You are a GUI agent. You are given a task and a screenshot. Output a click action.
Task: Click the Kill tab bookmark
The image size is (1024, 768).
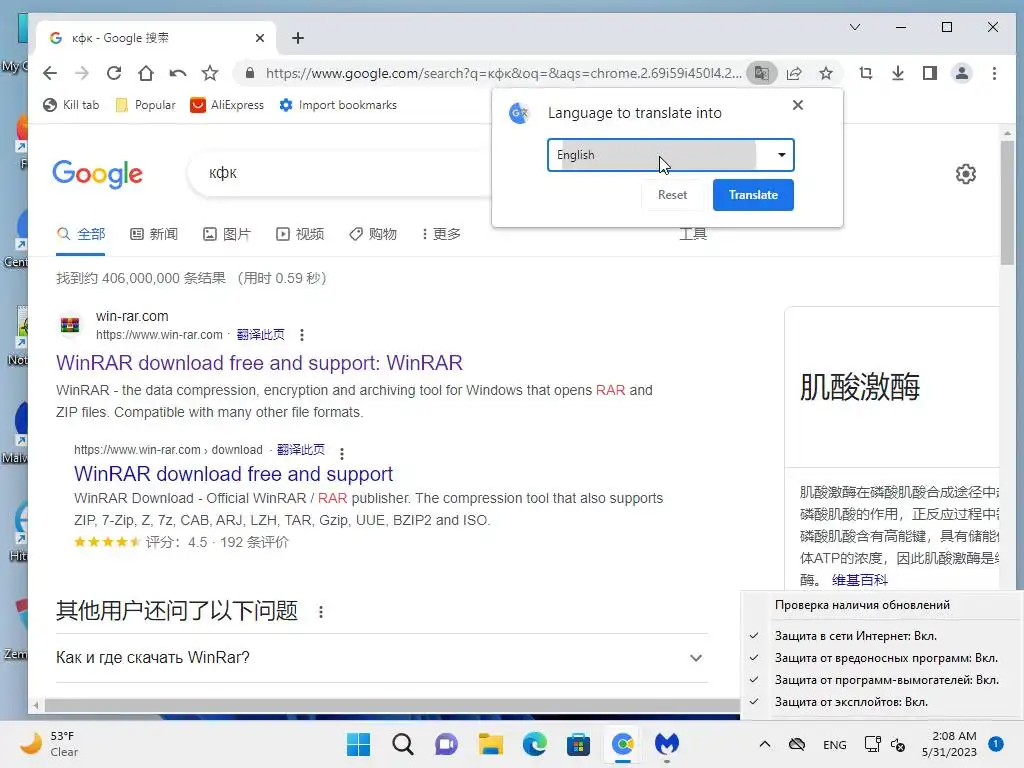click(x=71, y=105)
